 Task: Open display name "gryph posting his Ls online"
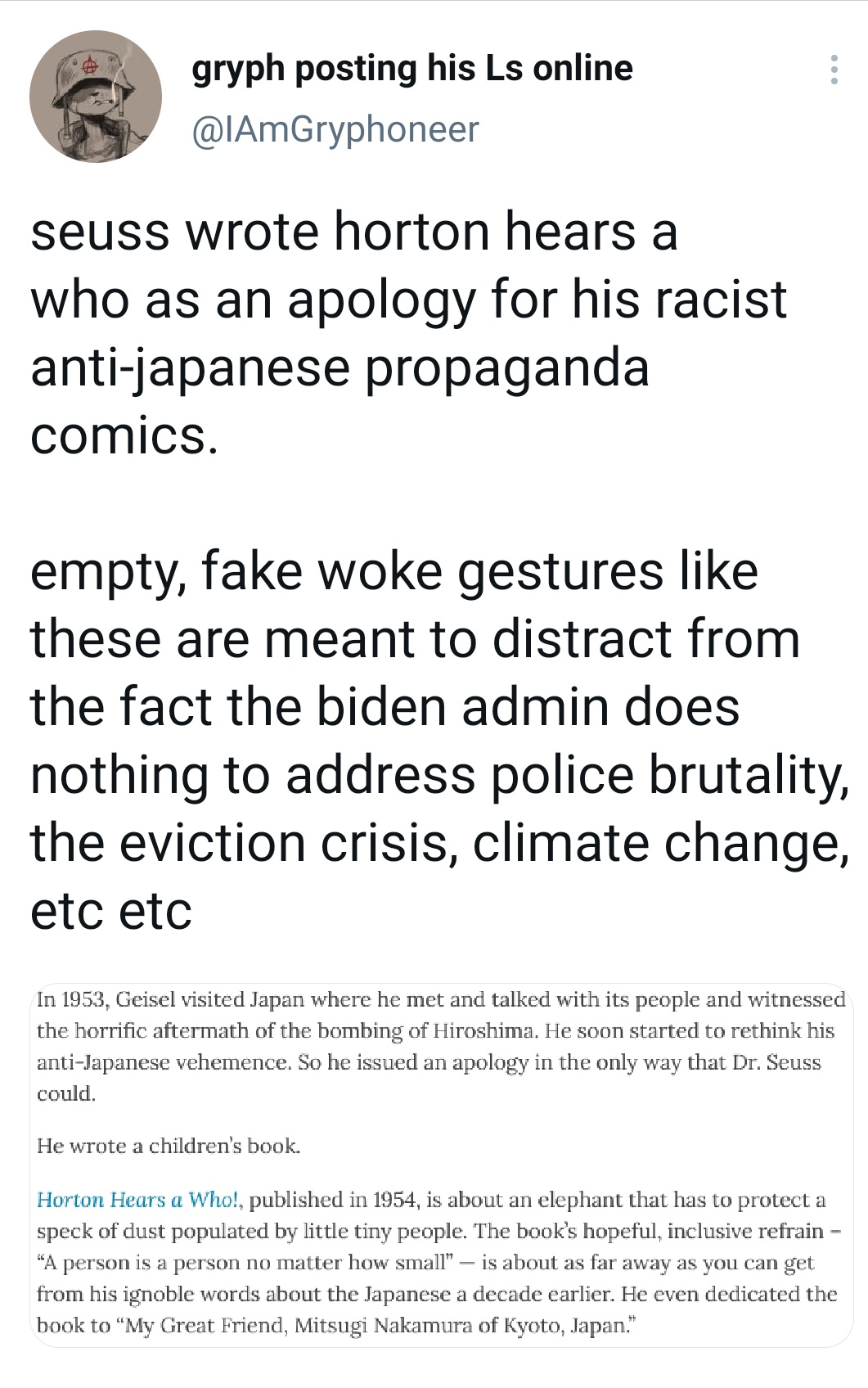pos(412,68)
